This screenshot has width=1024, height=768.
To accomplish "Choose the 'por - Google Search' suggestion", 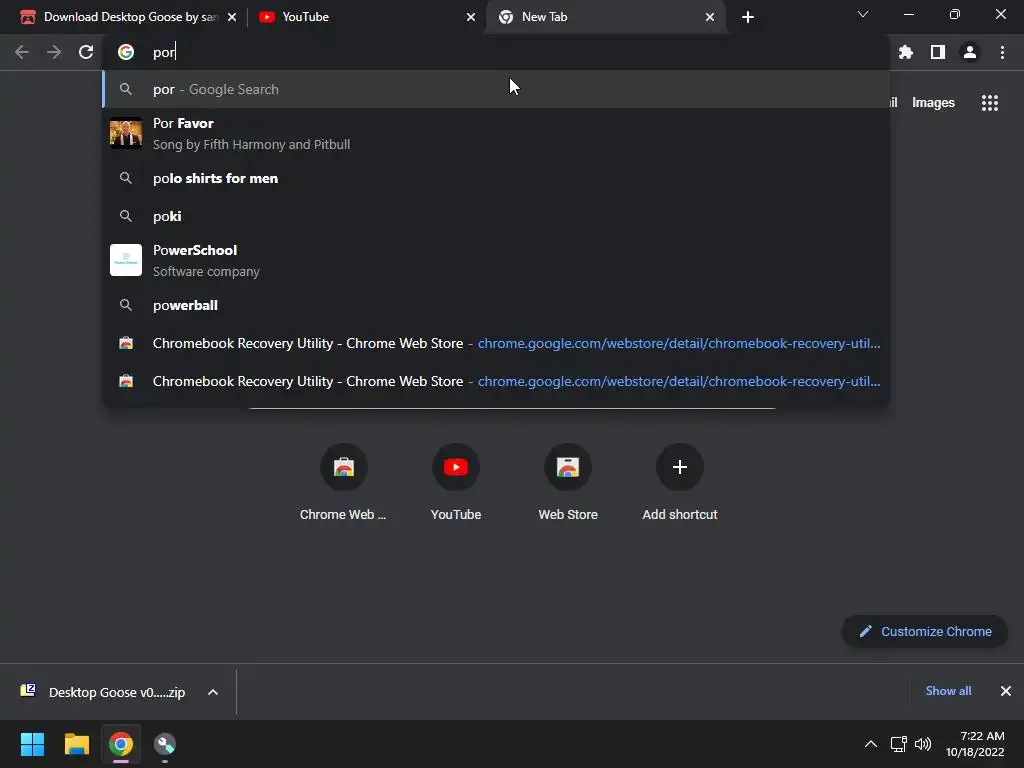I will click(496, 89).
